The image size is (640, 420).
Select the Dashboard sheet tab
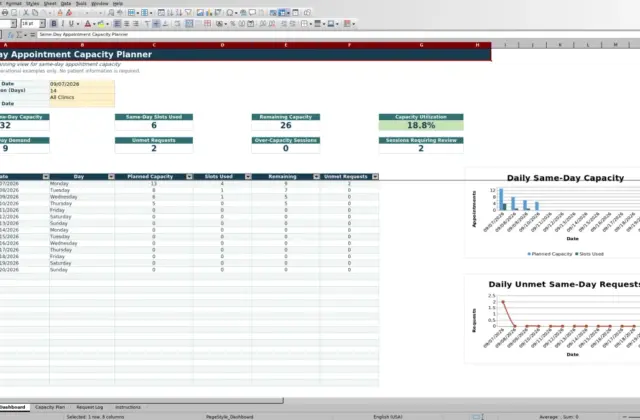(x=13, y=407)
